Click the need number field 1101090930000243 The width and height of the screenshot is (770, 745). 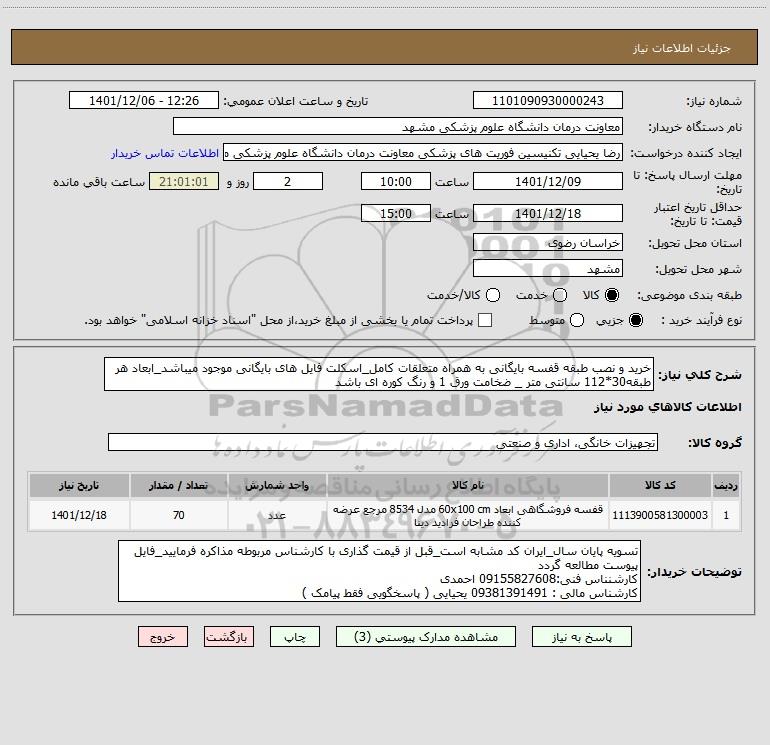pos(548,100)
